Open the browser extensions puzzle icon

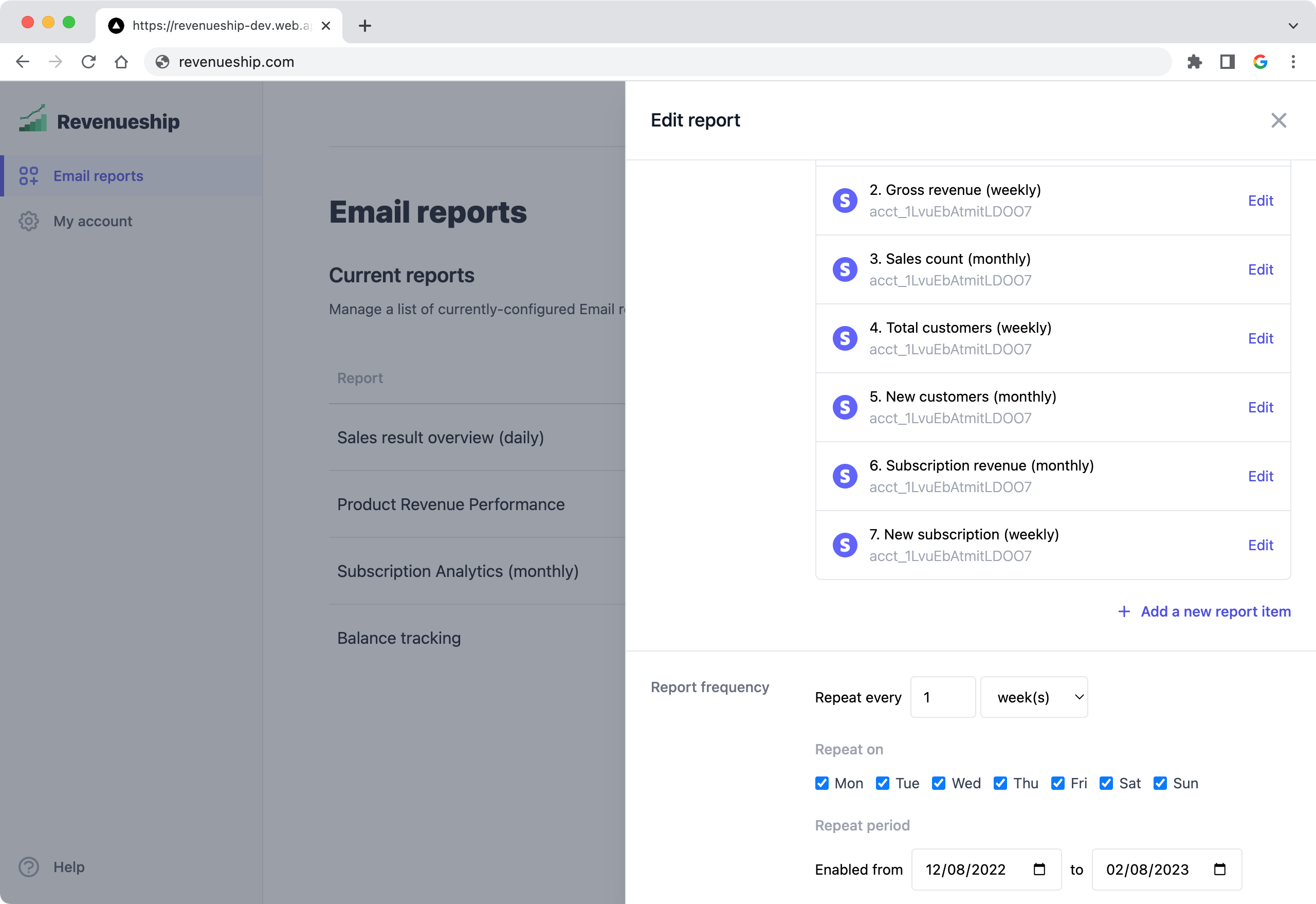click(1194, 62)
